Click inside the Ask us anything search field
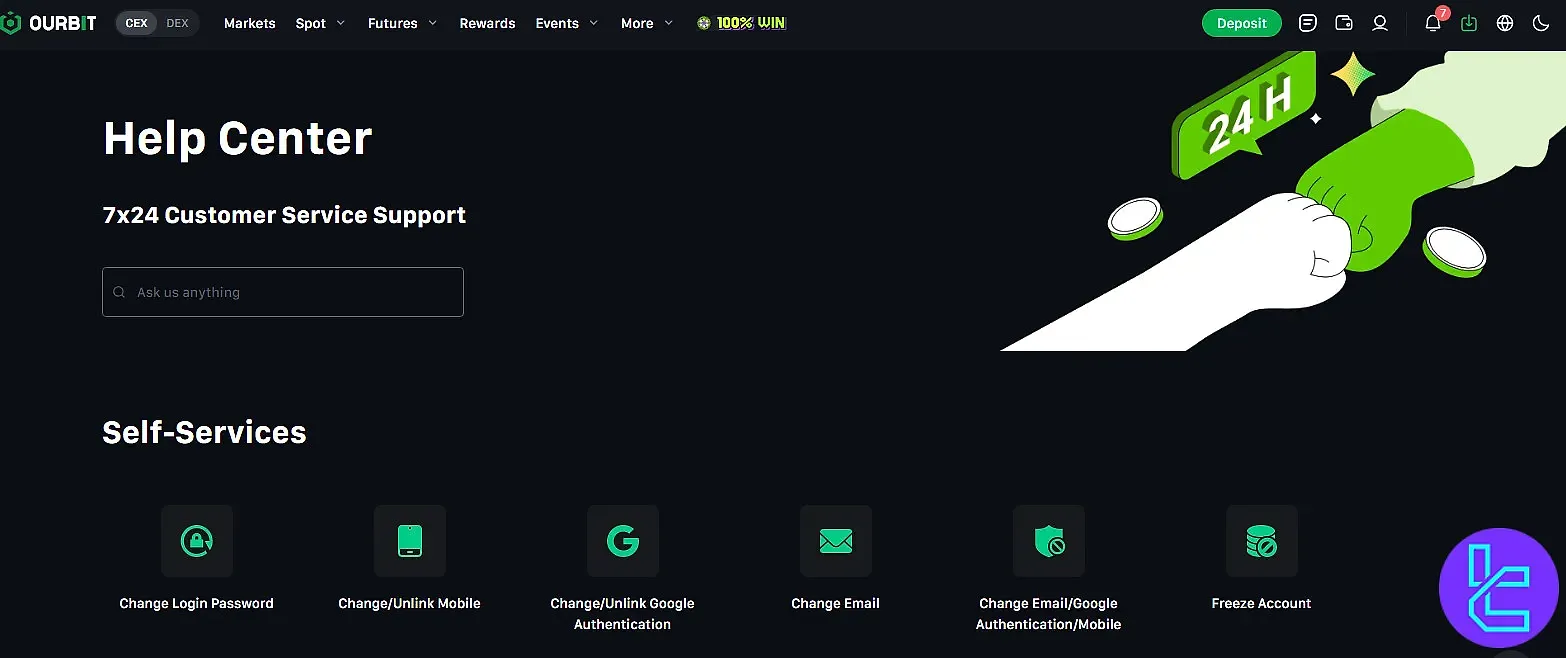This screenshot has width=1566, height=658. 282,291
